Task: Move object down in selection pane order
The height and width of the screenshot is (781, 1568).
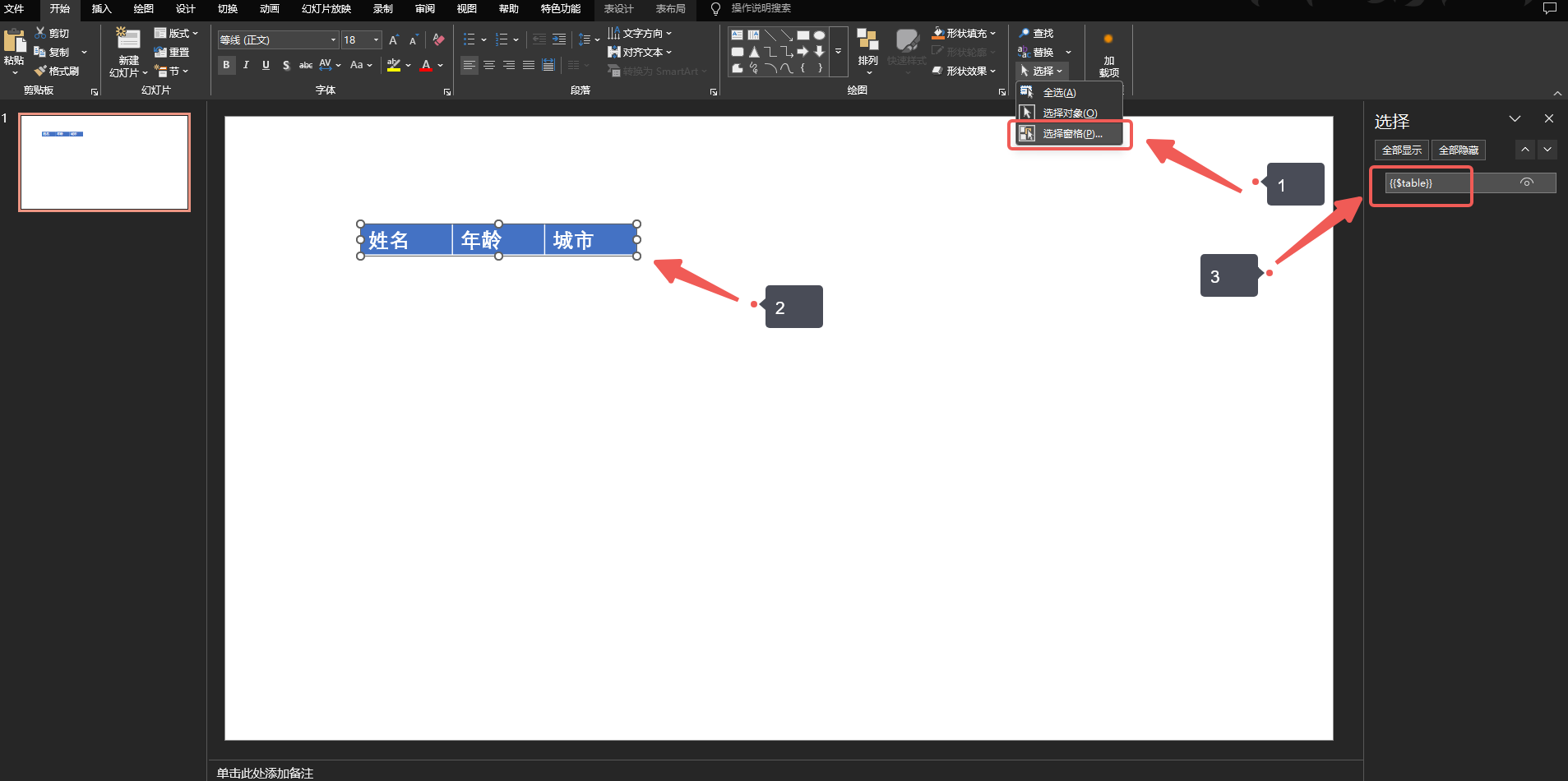Action: (1547, 150)
